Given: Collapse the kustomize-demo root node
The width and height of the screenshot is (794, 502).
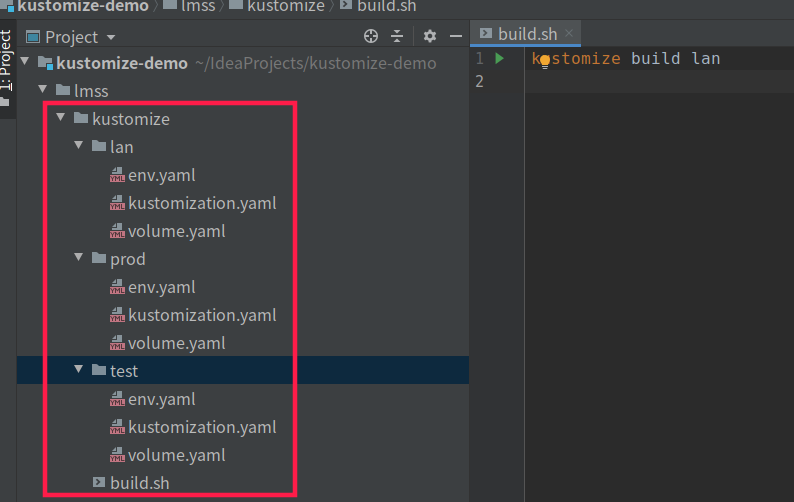Looking at the screenshot, I should [x=25, y=62].
